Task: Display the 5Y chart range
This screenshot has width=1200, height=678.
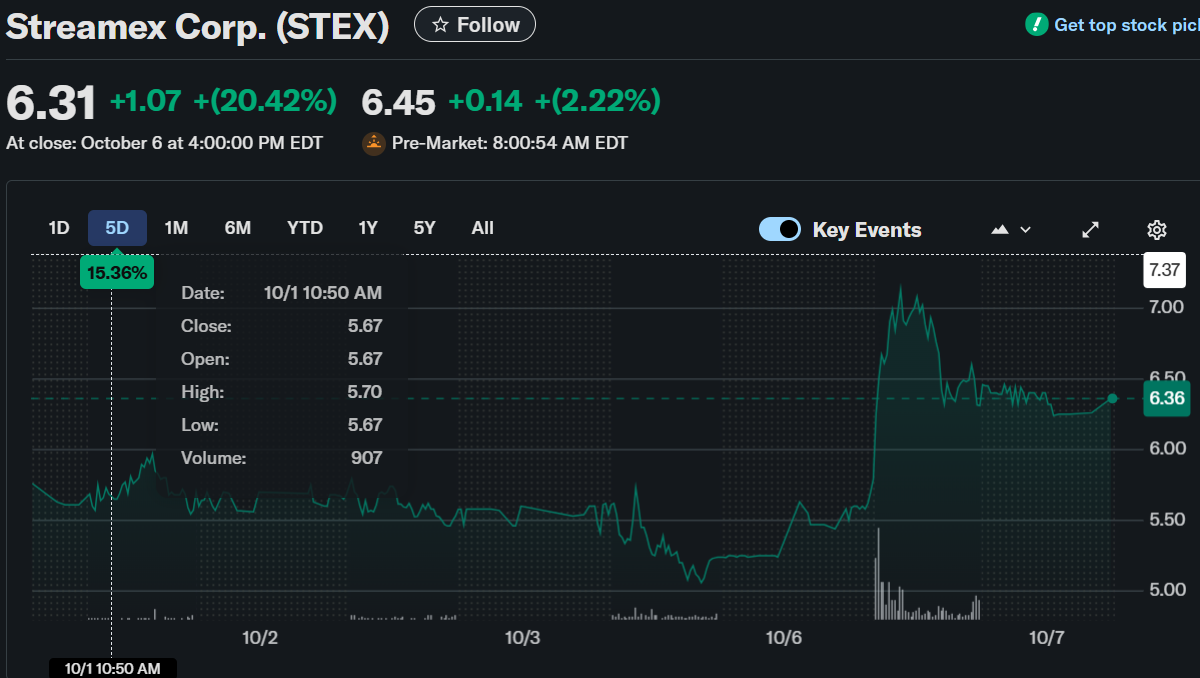Action: tap(425, 228)
